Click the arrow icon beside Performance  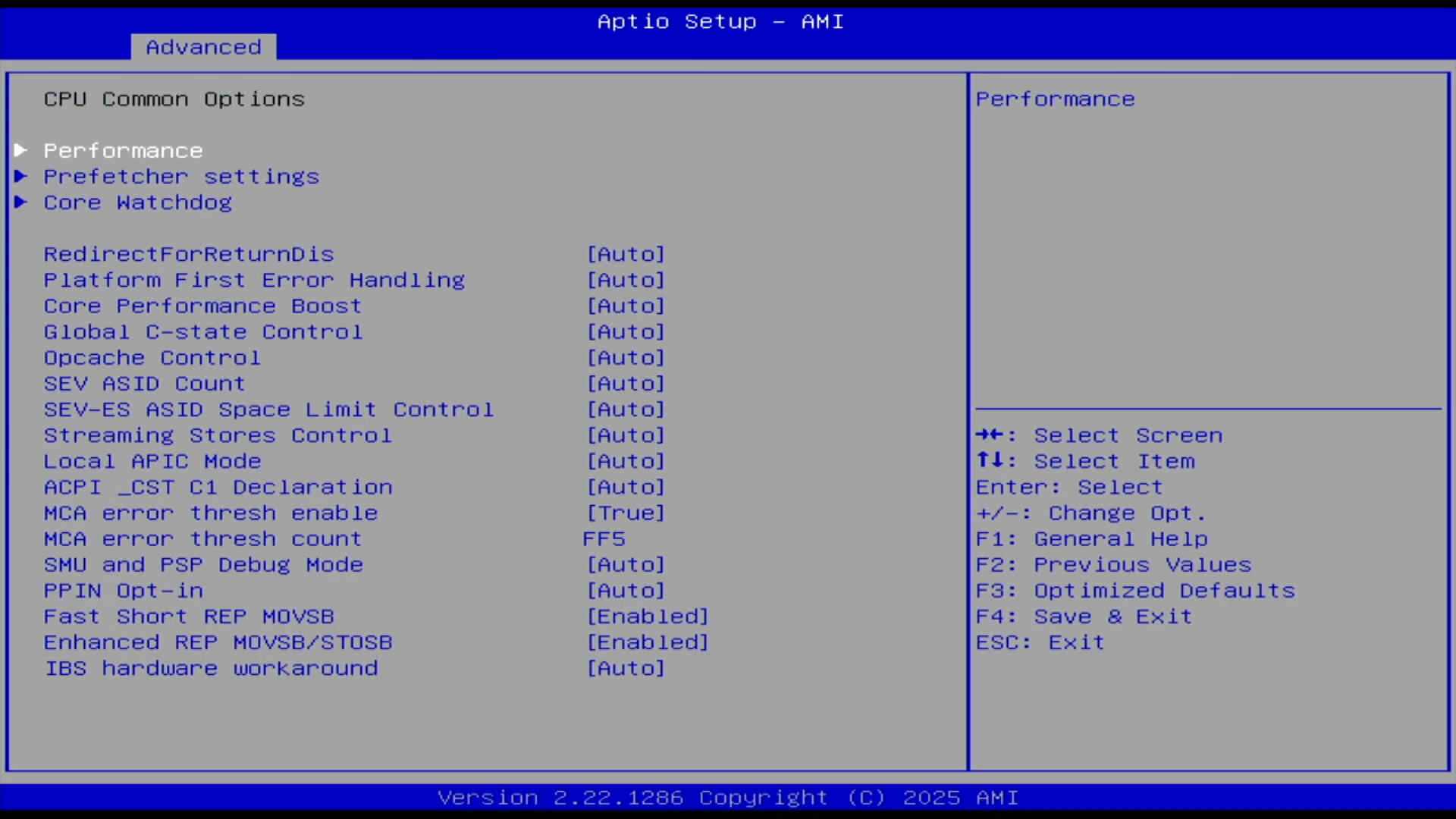coord(20,150)
